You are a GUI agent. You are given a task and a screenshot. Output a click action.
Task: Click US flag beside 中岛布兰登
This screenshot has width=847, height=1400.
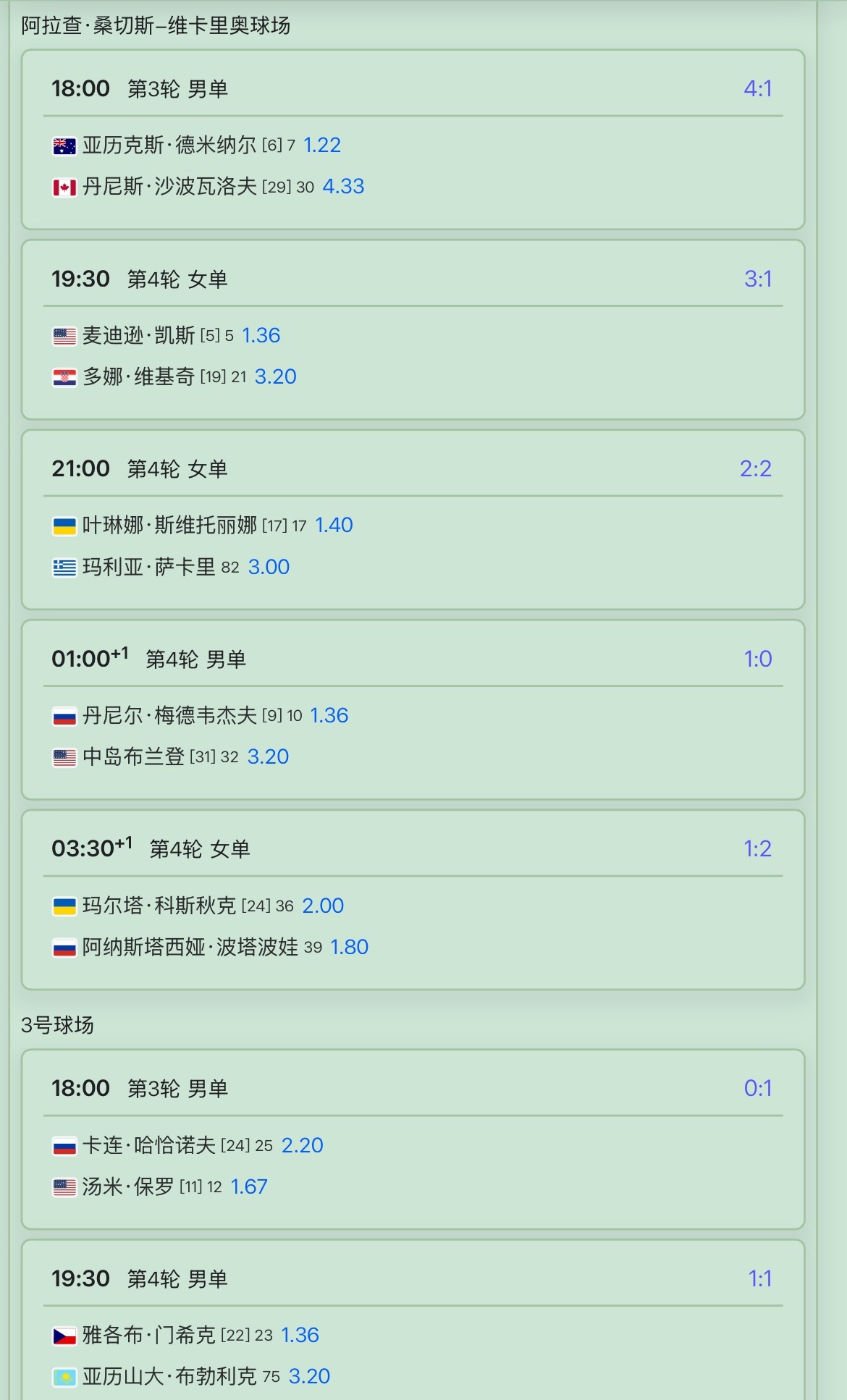(x=64, y=757)
